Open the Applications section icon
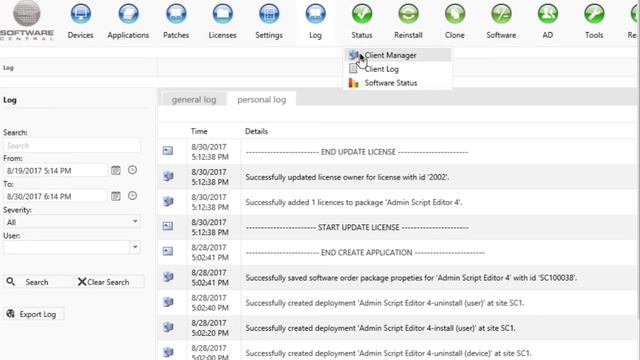The height and width of the screenshot is (360, 640). pos(128,13)
